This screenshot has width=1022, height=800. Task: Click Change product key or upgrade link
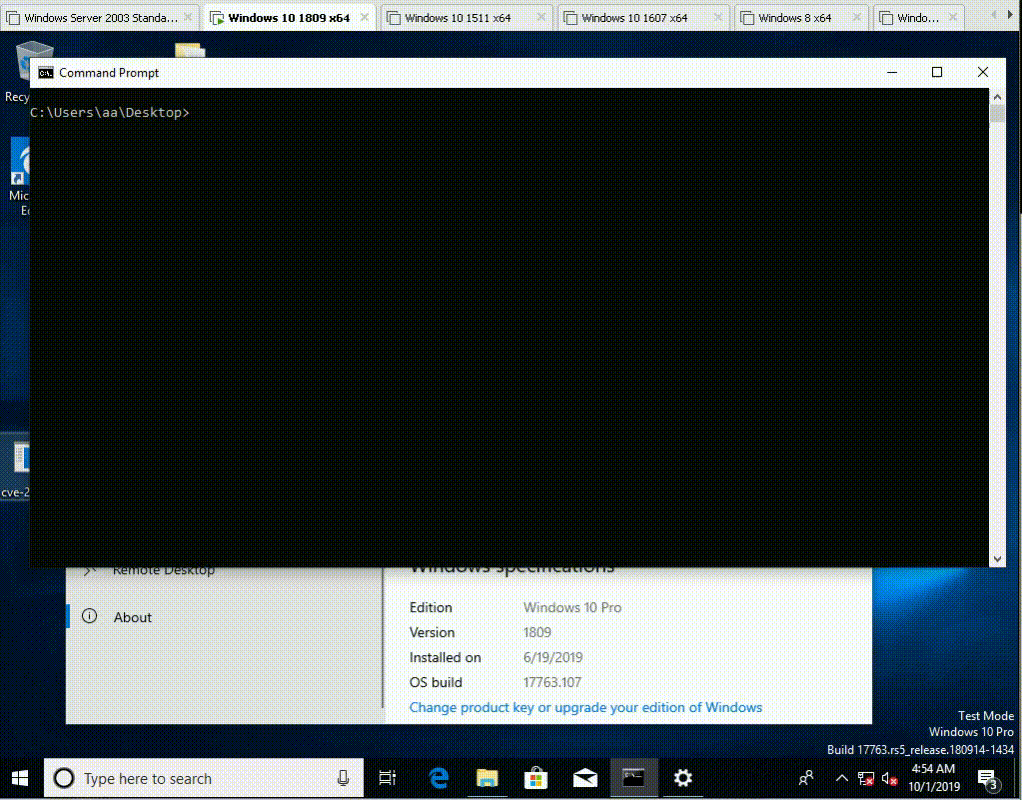tap(585, 707)
